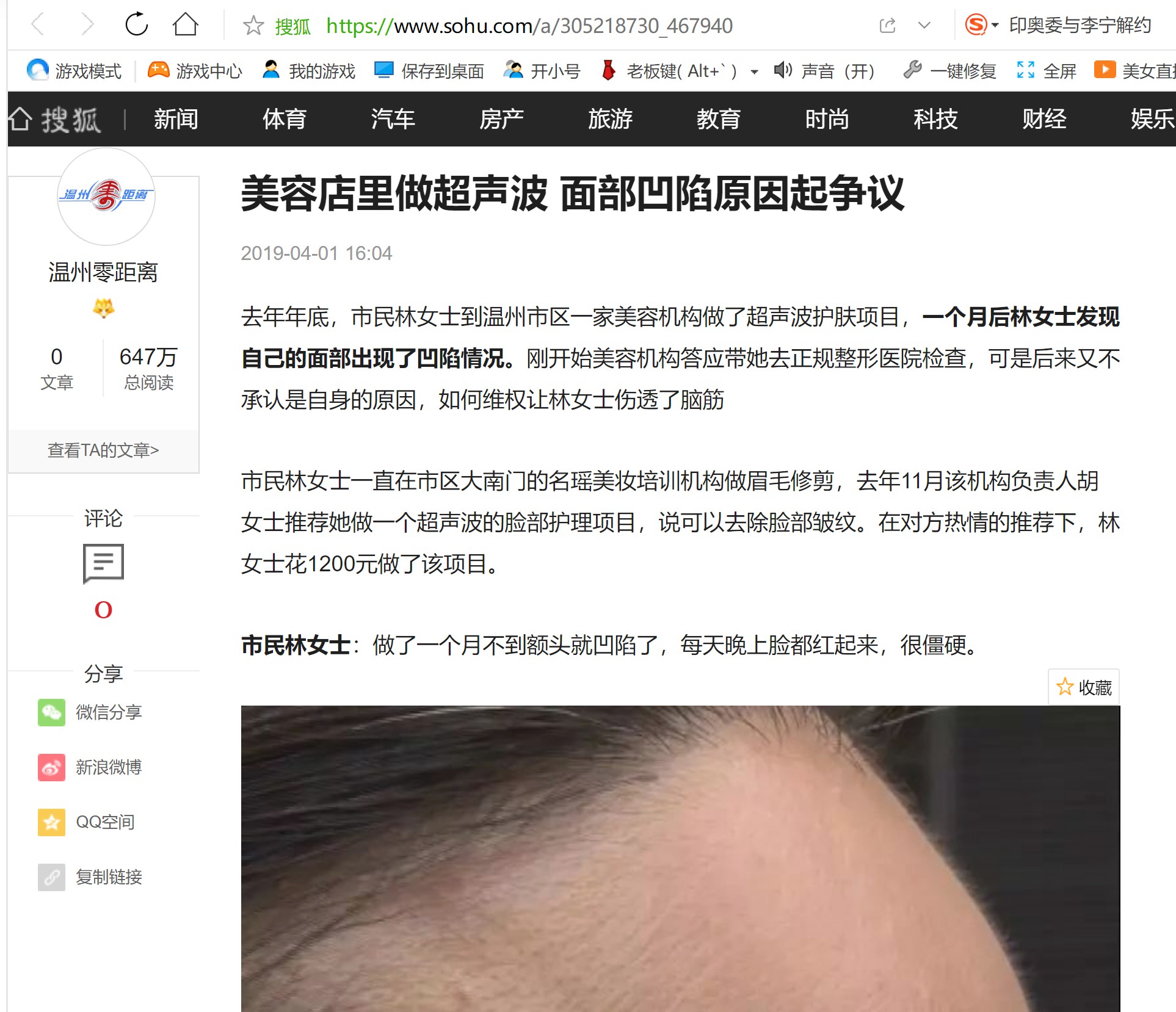Click 查看TA的文章 link
1176x1012 pixels.
(103, 450)
